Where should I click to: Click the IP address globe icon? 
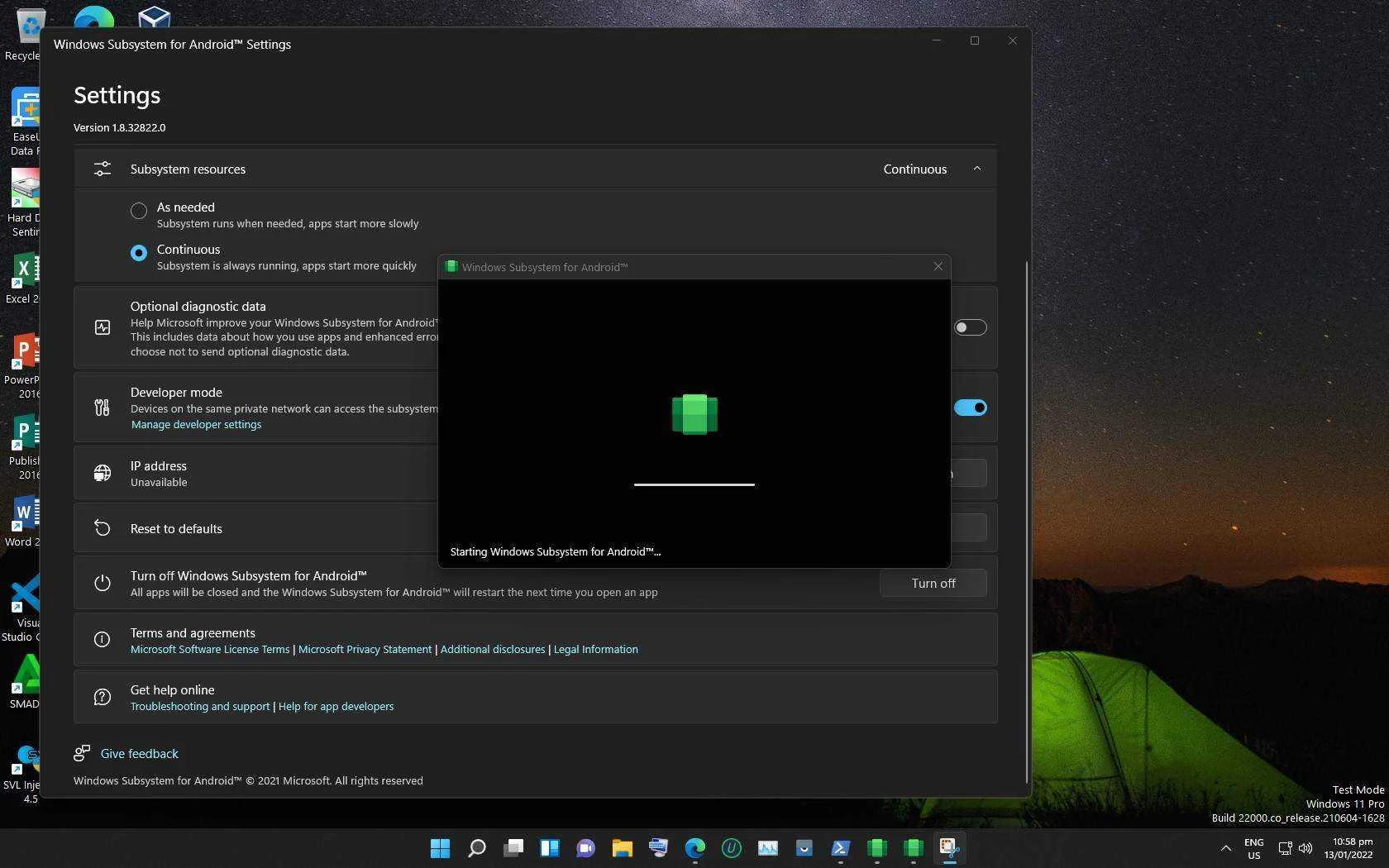click(x=102, y=473)
